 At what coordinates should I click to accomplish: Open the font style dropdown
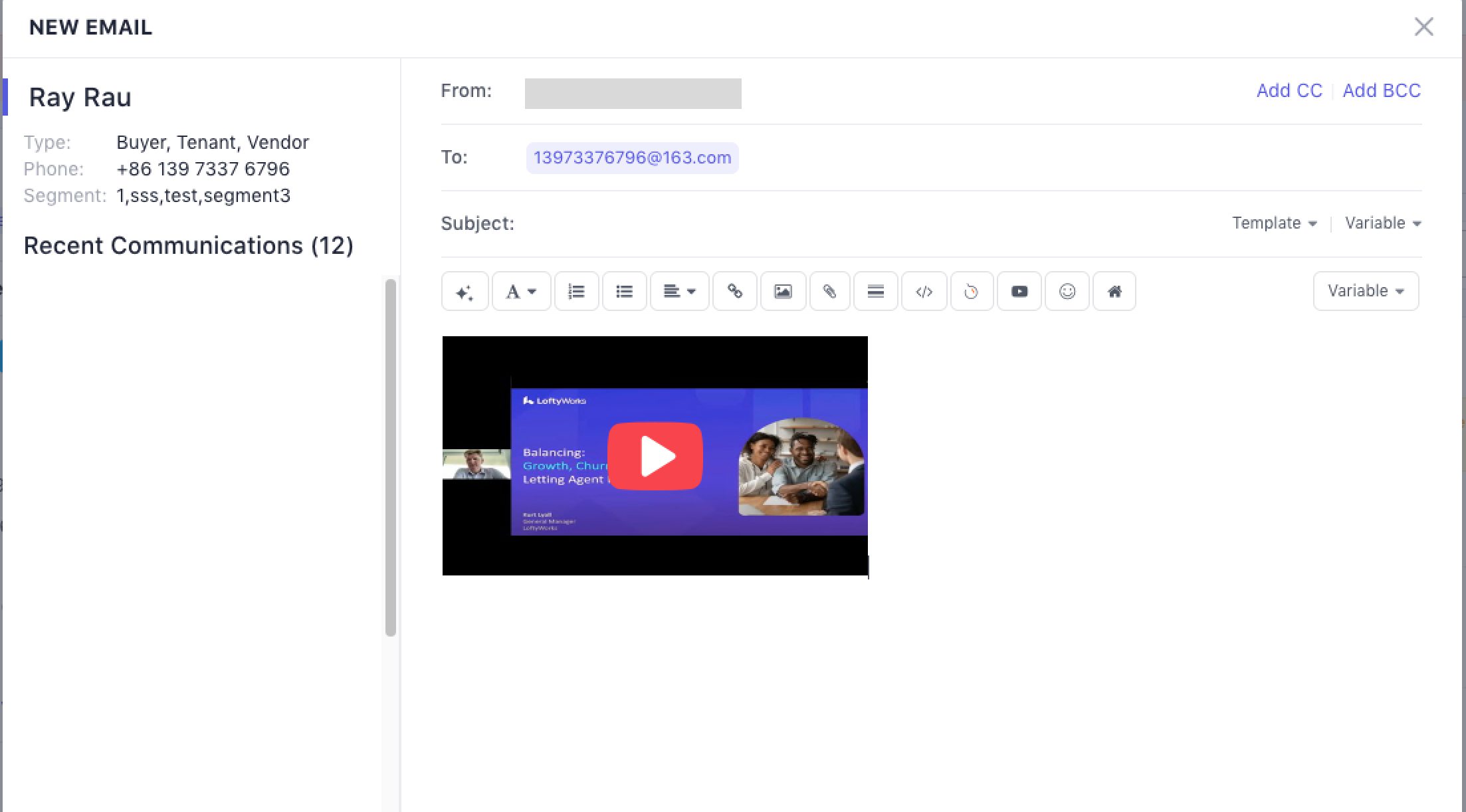pos(521,291)
